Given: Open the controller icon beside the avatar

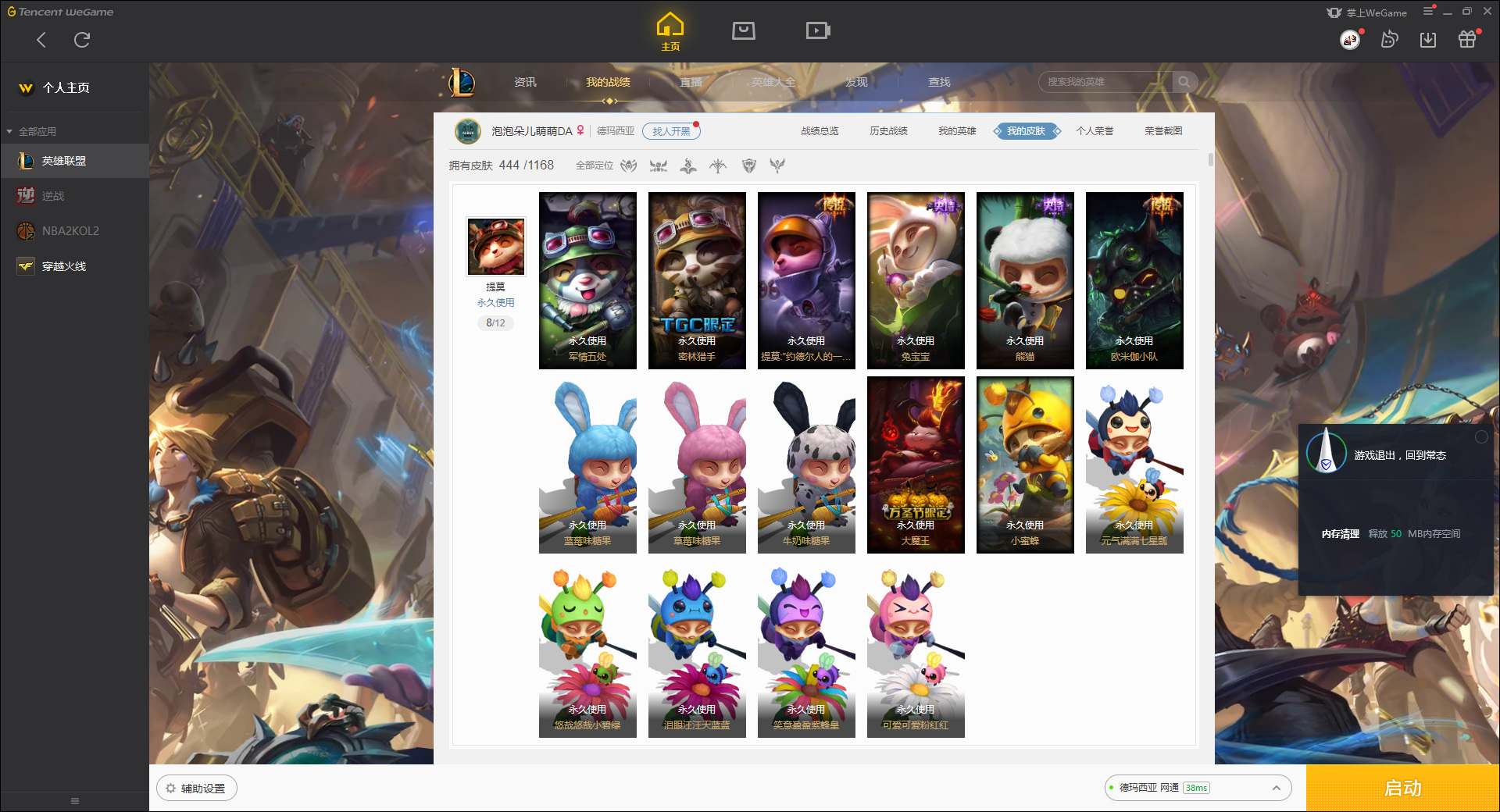Looking at the screenshot, I should pyautogui.click(x=1389, y=39).
